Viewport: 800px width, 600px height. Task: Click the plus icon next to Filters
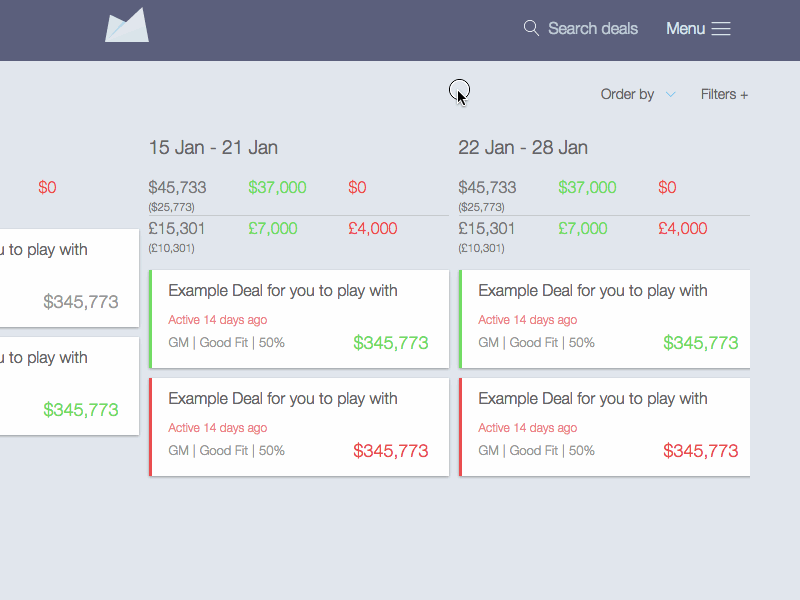coord(746,93)
